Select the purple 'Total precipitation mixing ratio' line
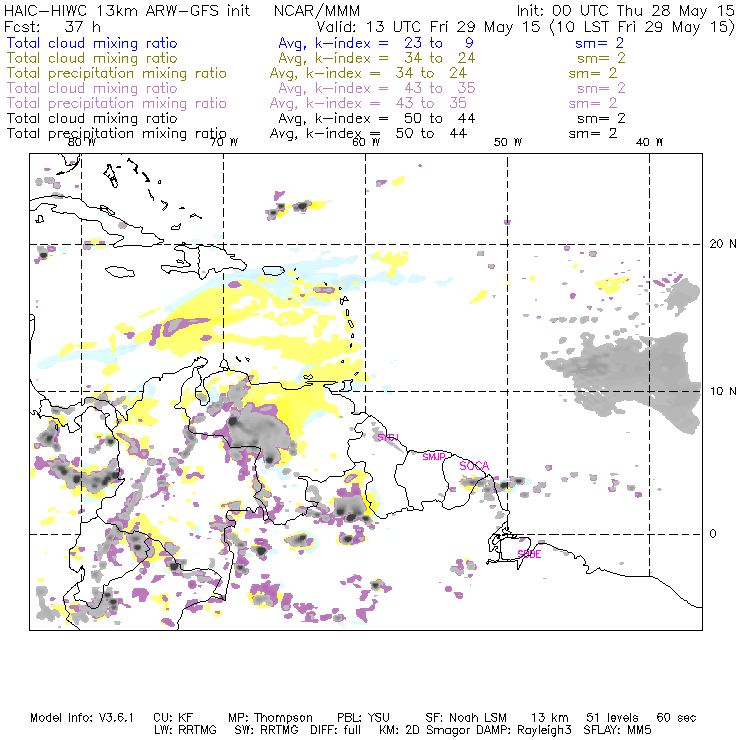740x740 pixels. tap(117, 103)
